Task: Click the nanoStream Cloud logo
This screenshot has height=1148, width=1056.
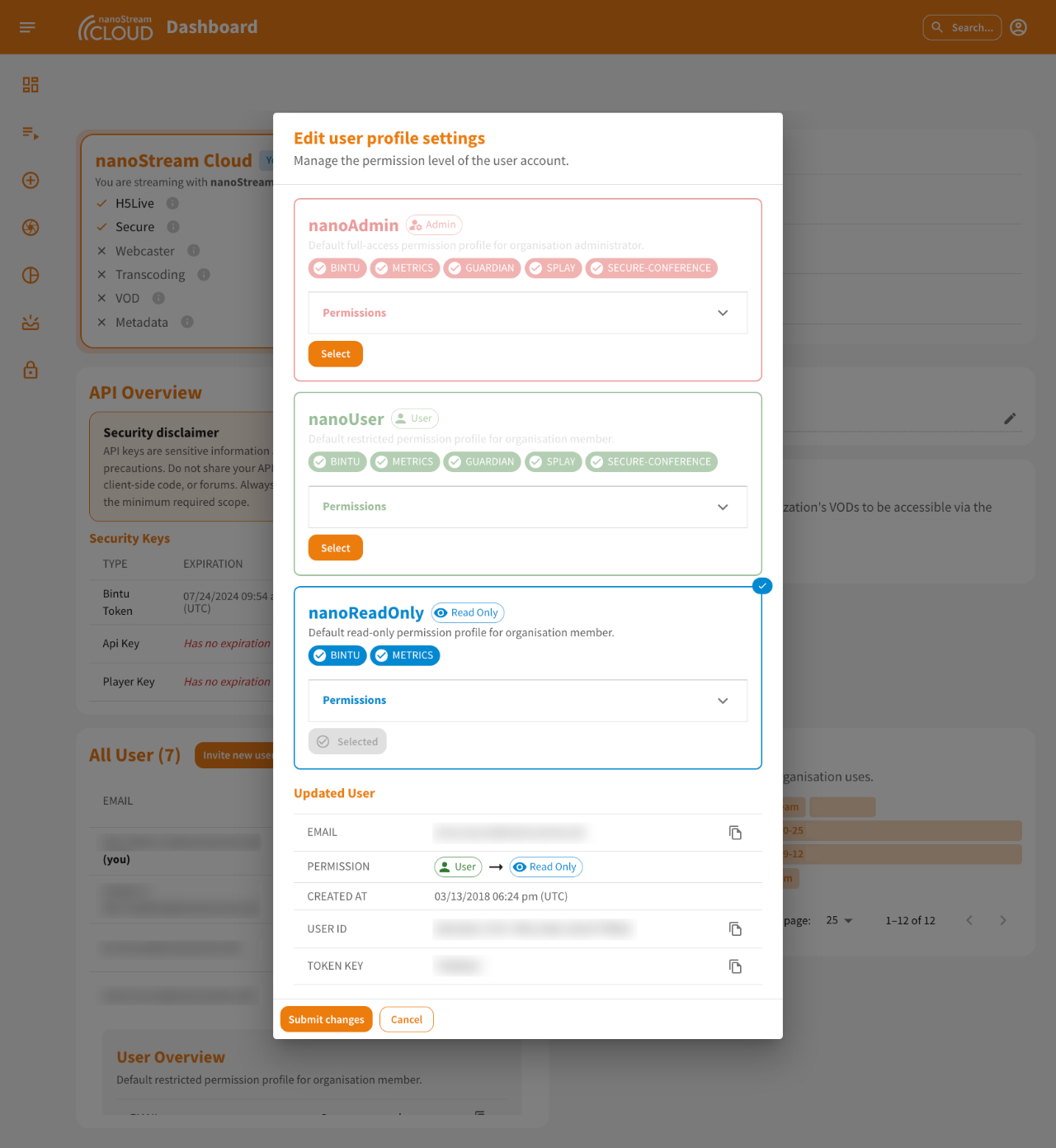Action: pos(115,27)
